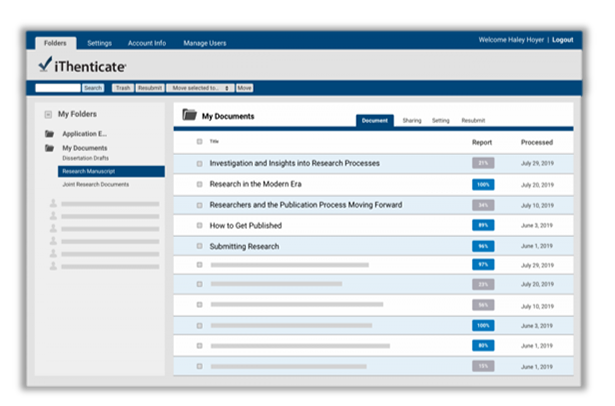Sort by the Processed column header
Viewport: 615px width, 406px height.
coord(537,142)
